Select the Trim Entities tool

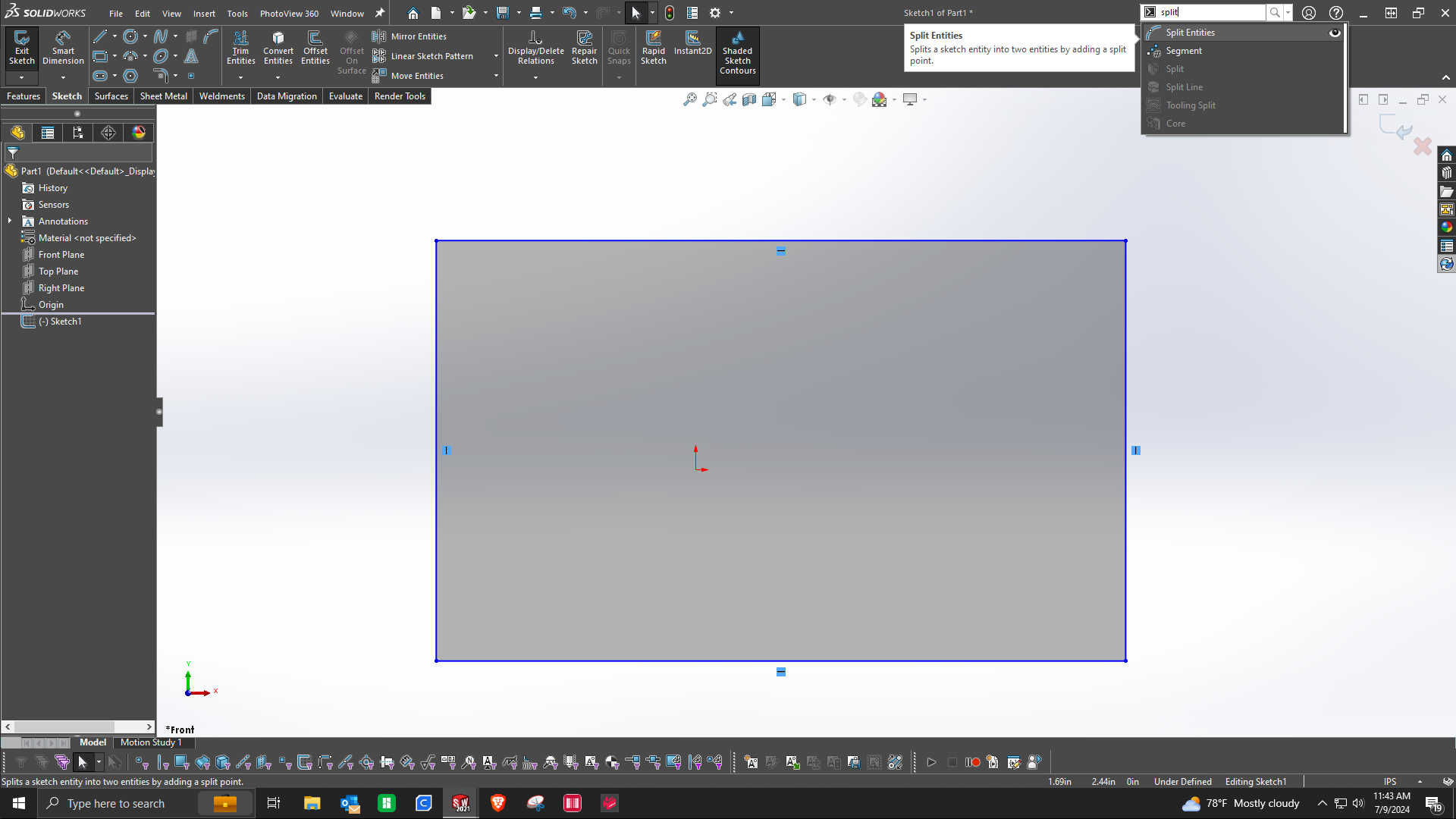tap(240, 47)
